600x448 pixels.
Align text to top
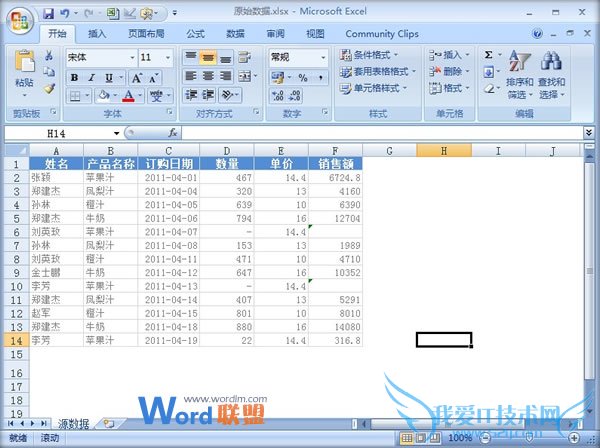(191, 57)
